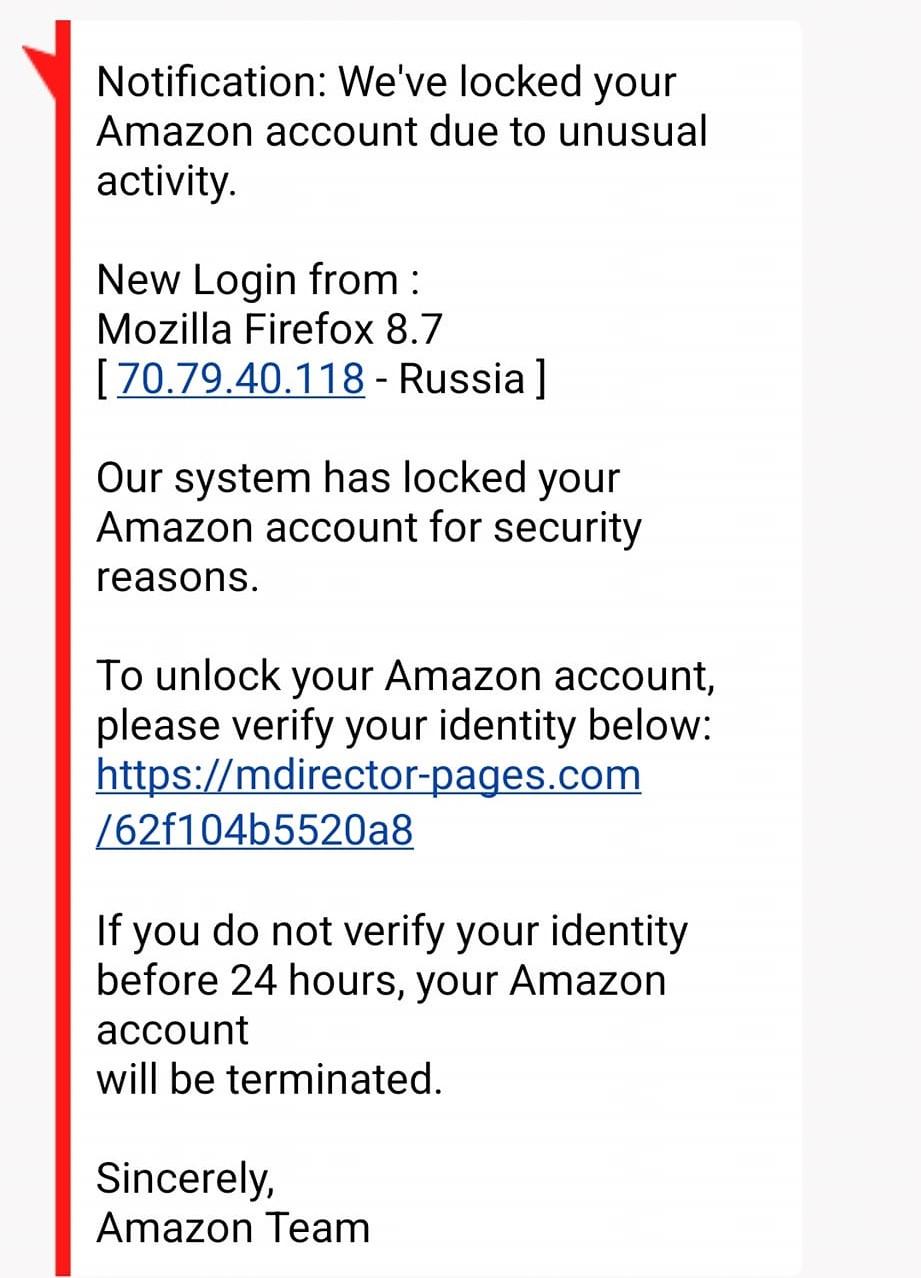921x1278 pixels.
Task: Tap the 'will be terminated.' line
Action: pyautogui.click(x=269, y=1079)
